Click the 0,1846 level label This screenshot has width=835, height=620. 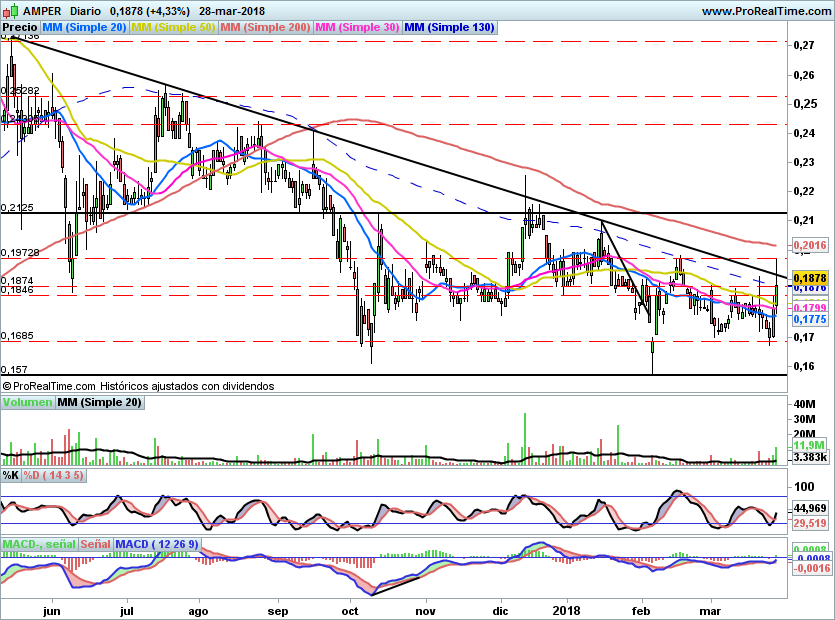pos(17,290)
